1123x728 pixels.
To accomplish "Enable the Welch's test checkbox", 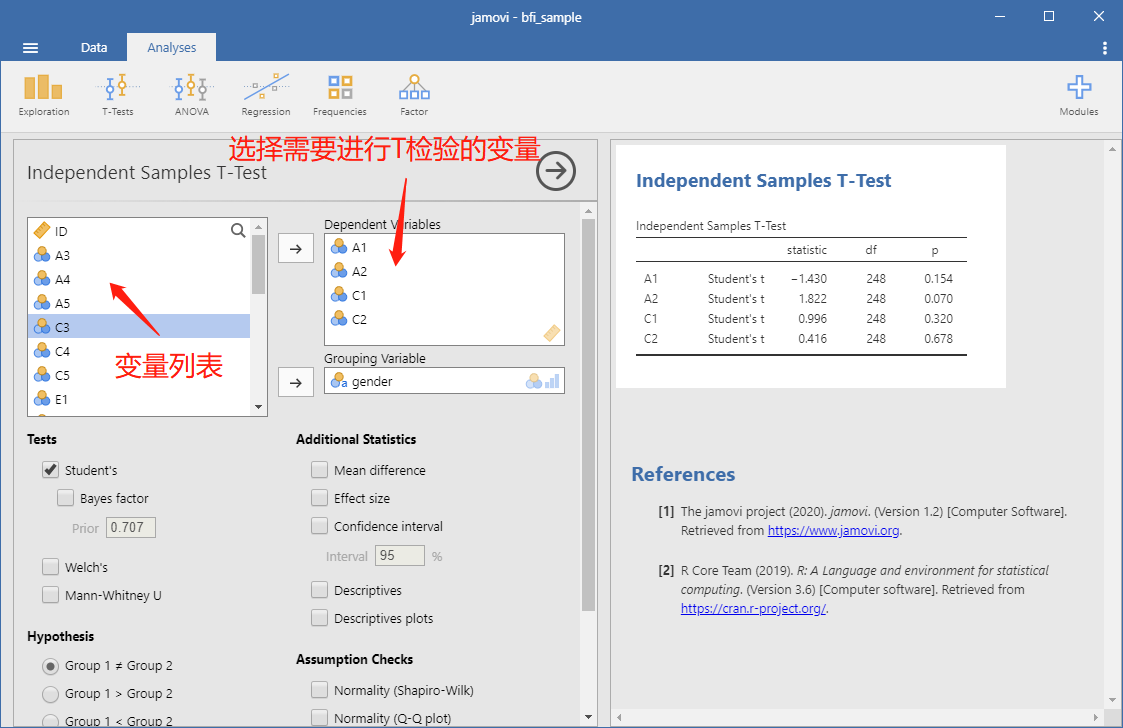I will click(x=50, y=567).
